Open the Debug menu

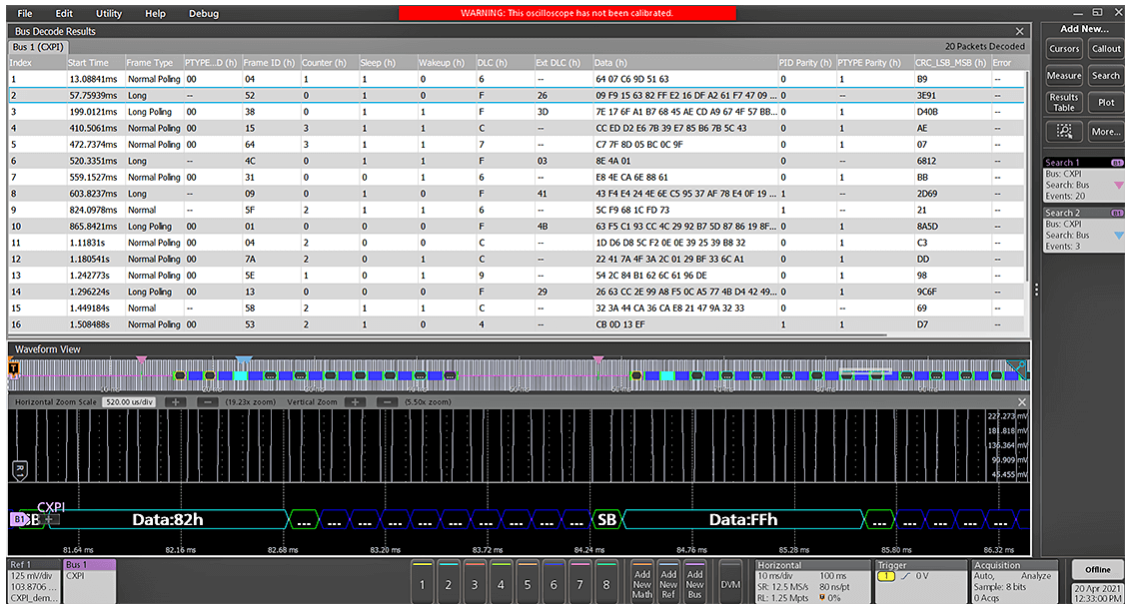[204, 13]
